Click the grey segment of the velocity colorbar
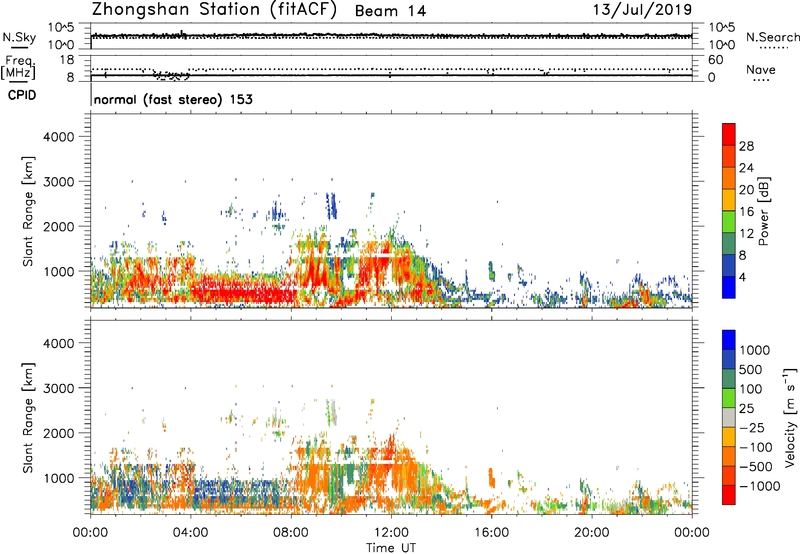 click(x=729, y=417)
